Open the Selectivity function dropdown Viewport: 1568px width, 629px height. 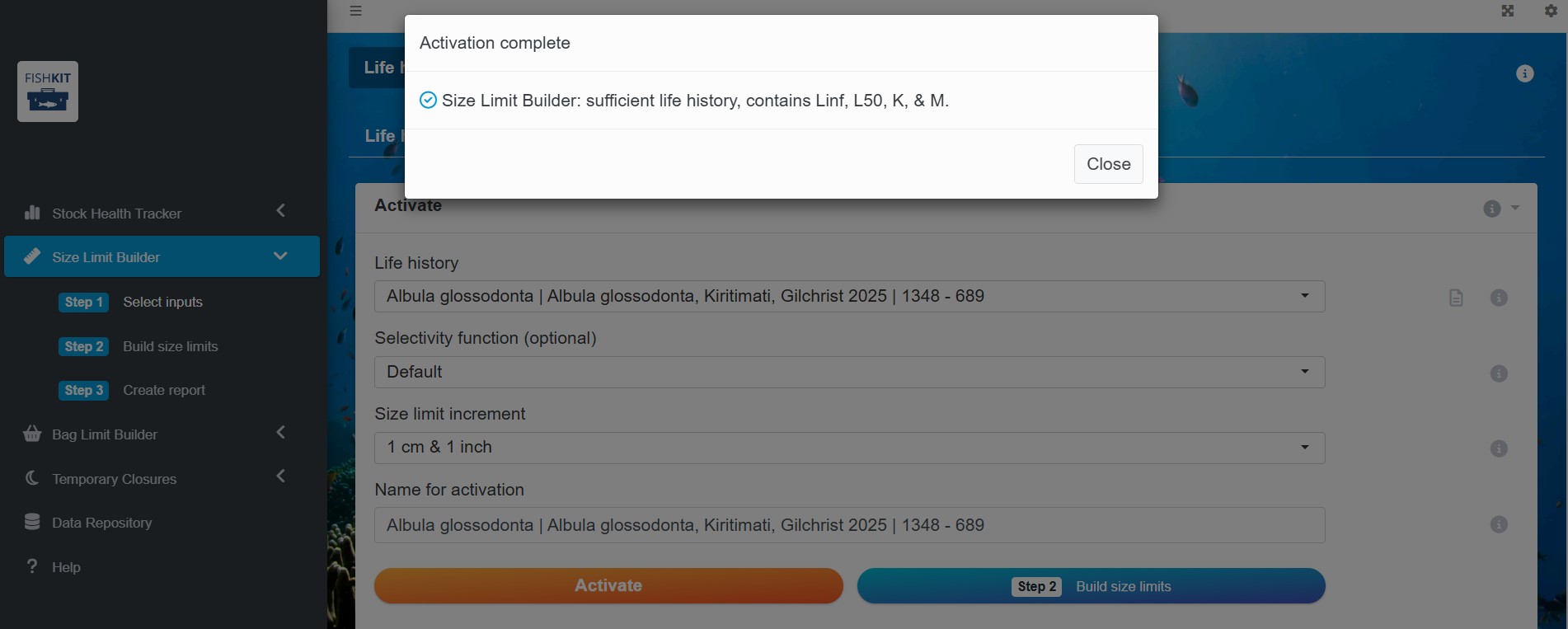(x=849, y=372)
